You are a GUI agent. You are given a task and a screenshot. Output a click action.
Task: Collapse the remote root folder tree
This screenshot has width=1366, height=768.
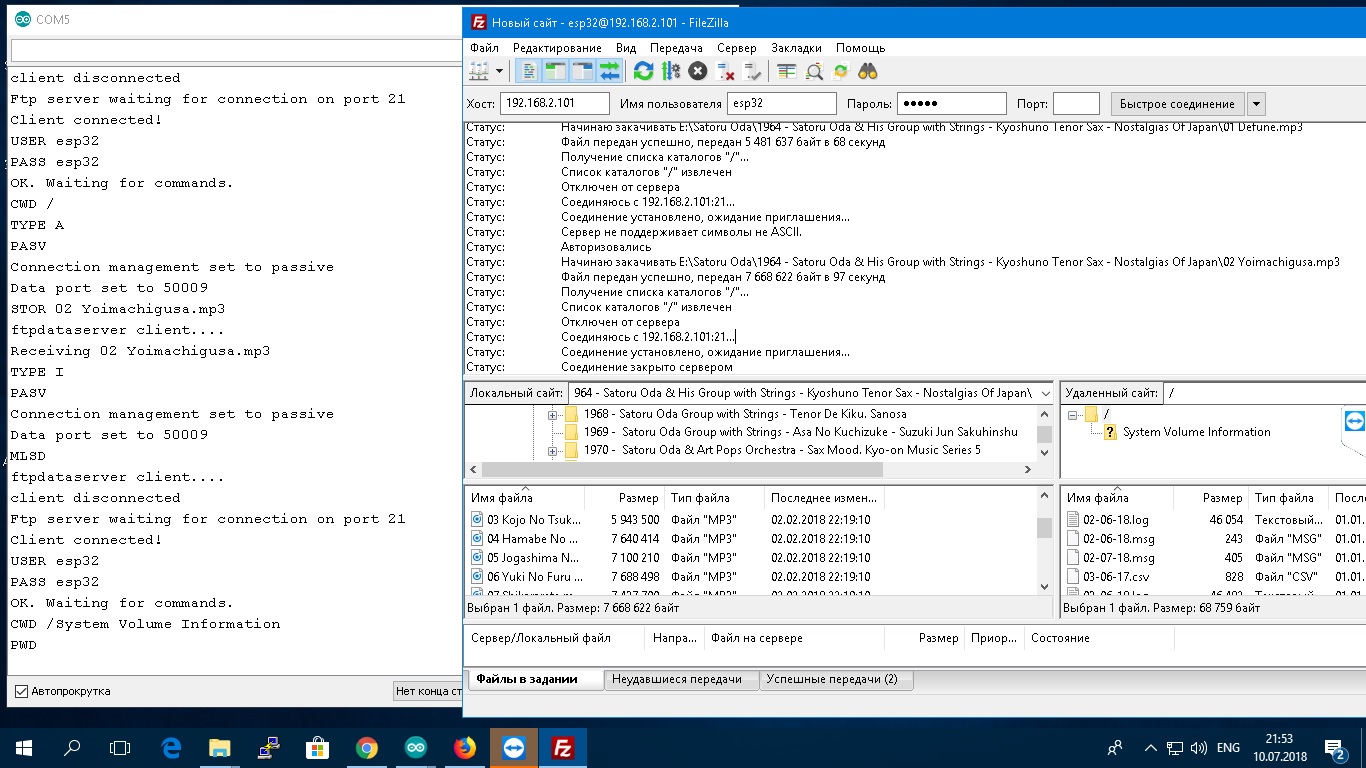point(1073,414)
